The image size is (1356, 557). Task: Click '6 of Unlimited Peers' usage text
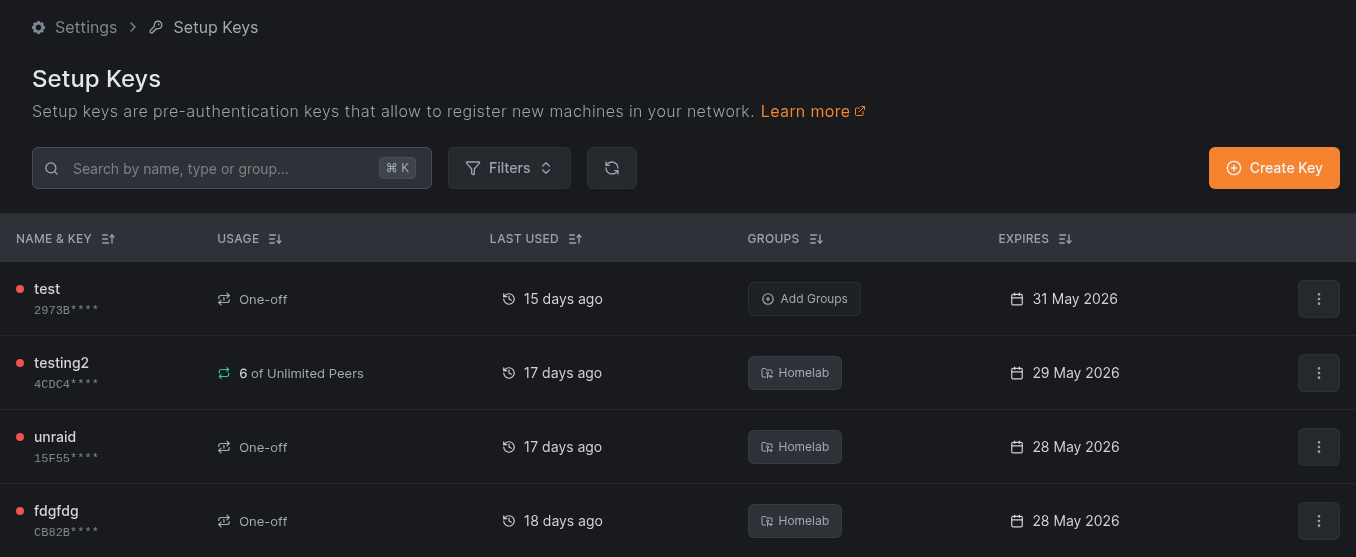tap(301, 373)
